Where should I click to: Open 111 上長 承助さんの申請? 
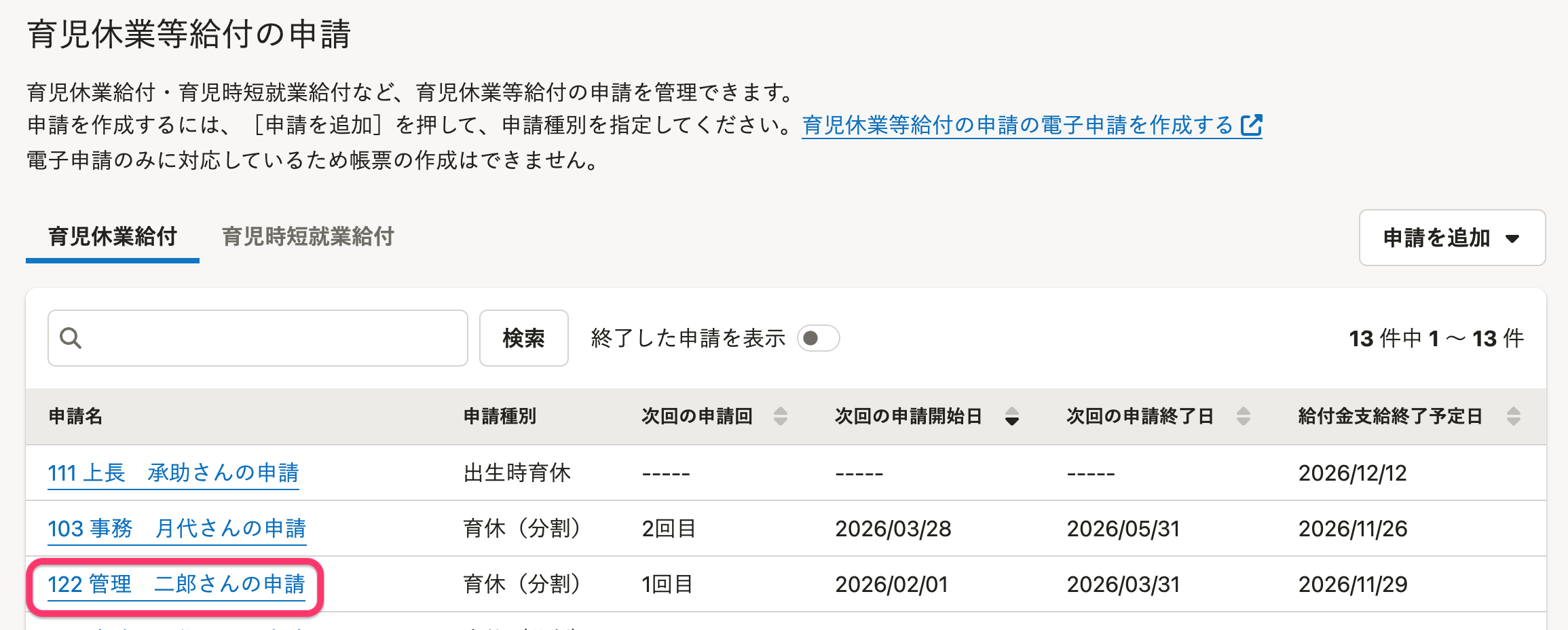(x=173, y=472)
